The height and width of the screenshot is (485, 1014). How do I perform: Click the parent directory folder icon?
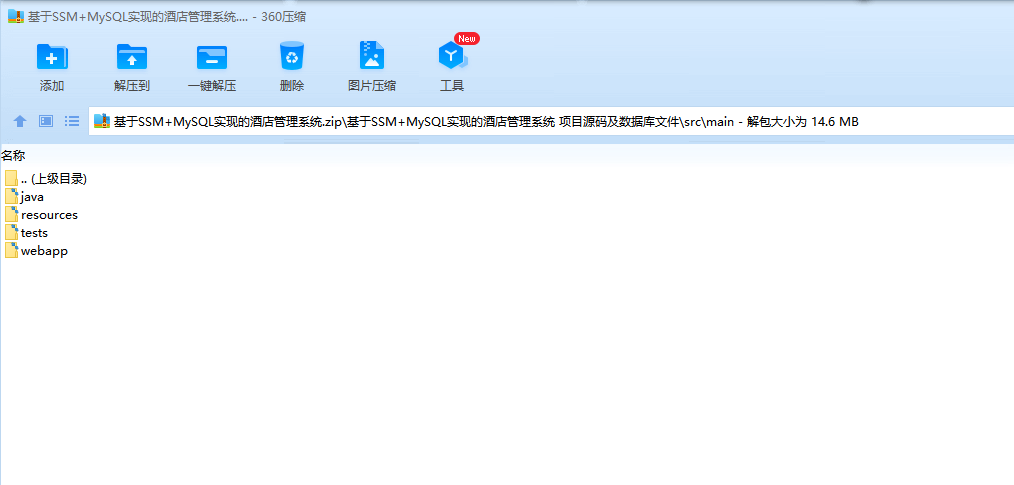(11, 178)
